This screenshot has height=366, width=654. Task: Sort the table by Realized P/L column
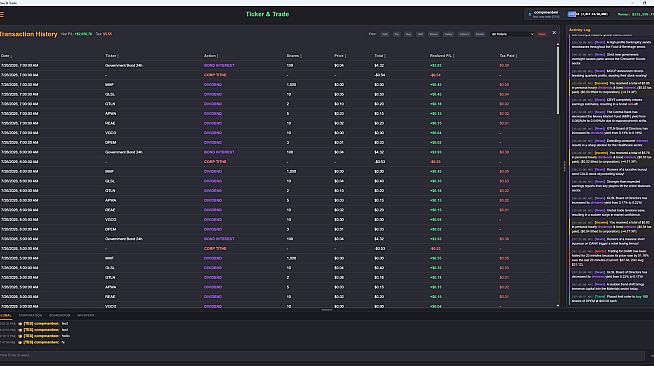click(442, 55)
